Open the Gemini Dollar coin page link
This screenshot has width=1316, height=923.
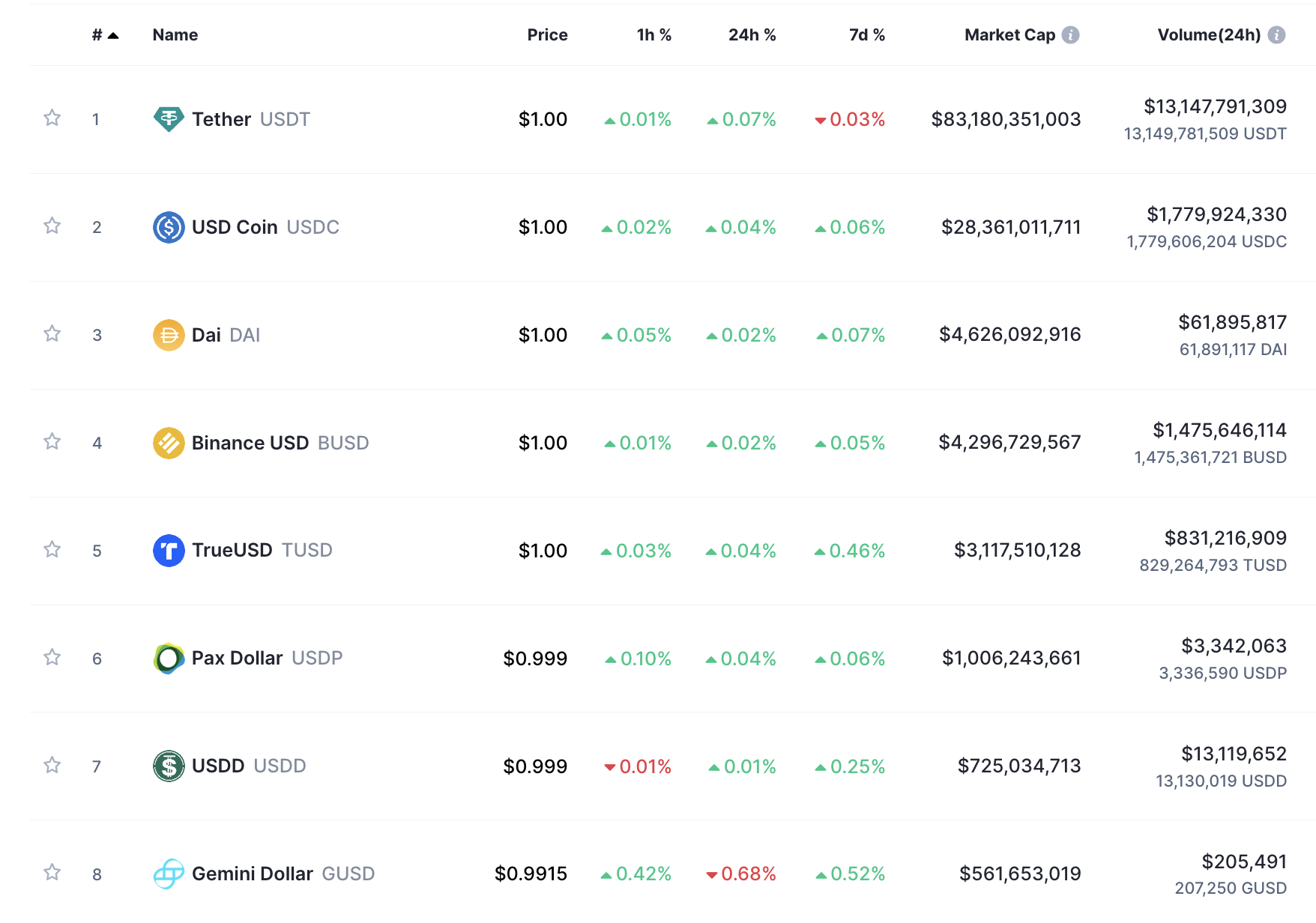pyautogui.click(x=253, y=874)
